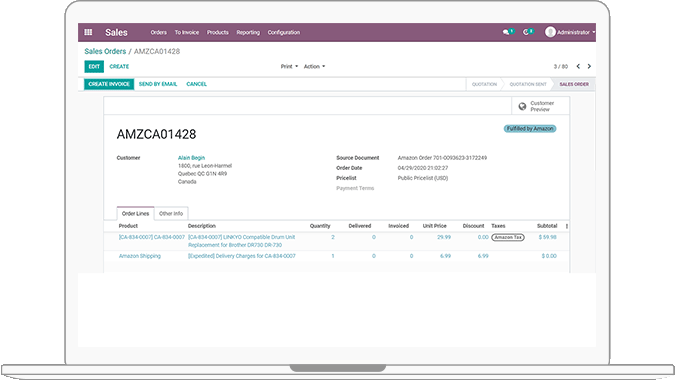The height and width of the screenshot is (380, 675).
Task: Click the LINKYO Compatible Drum Unit description
Action: pos(242,241)
